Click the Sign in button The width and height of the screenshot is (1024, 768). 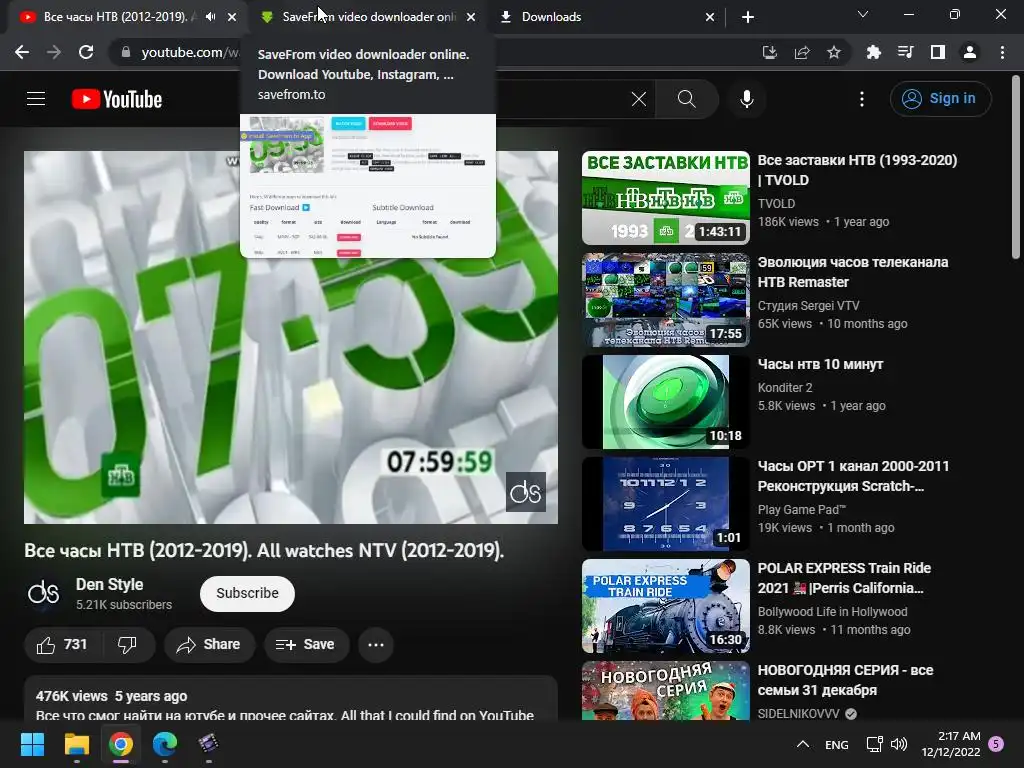(x=940, y=99)
